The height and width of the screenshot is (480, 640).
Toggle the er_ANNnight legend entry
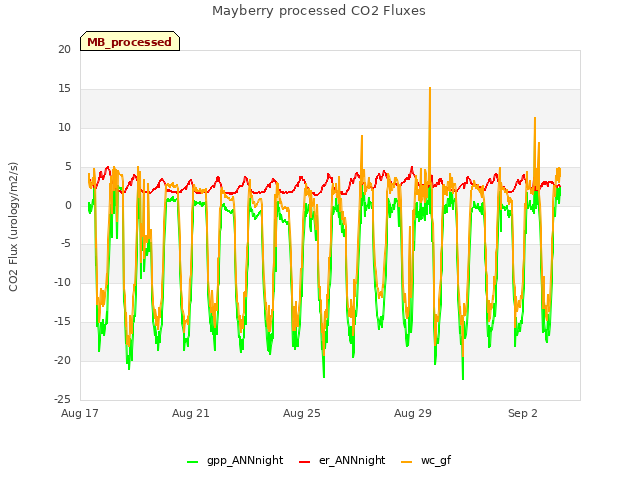click(342, 460)
